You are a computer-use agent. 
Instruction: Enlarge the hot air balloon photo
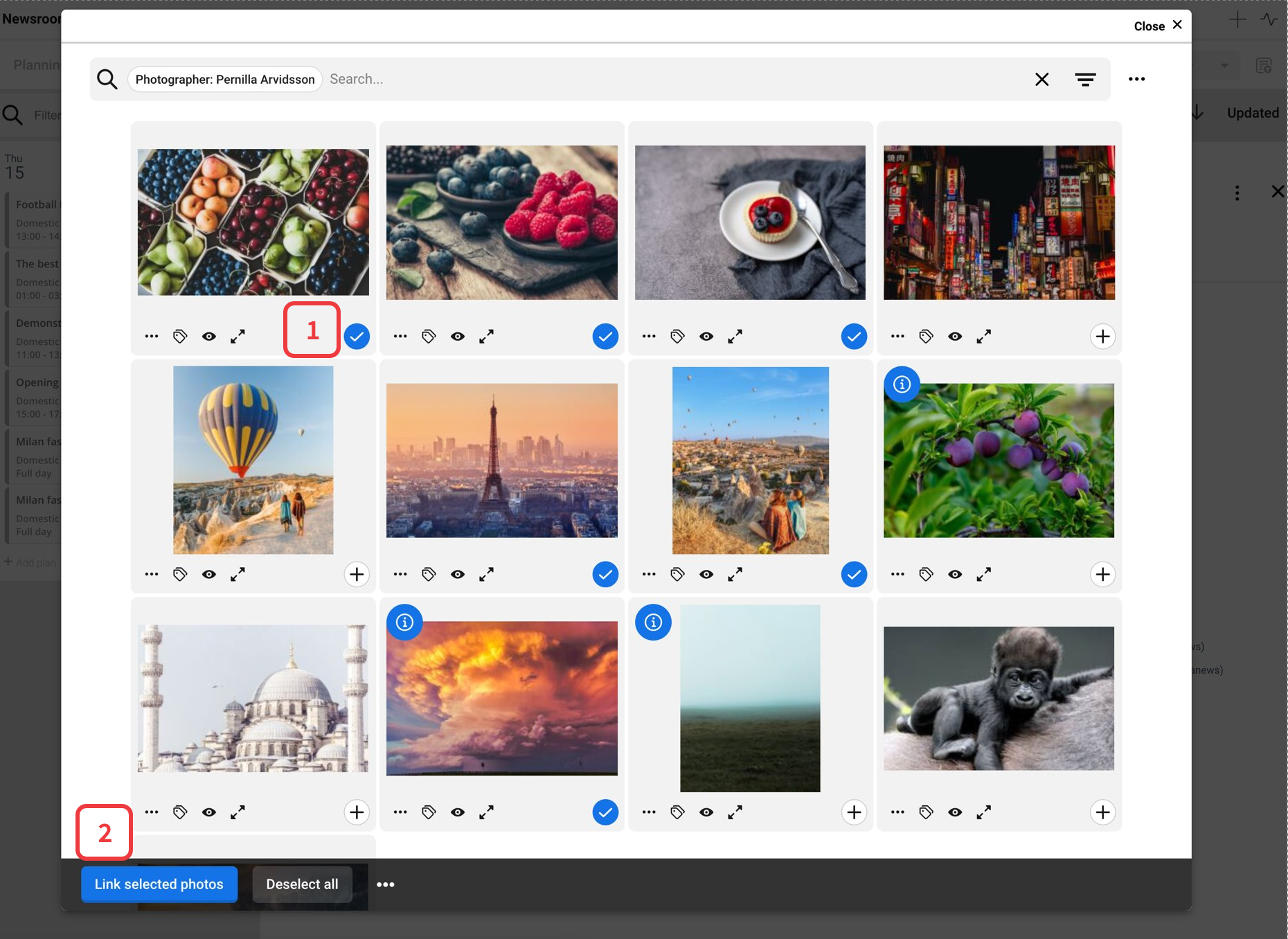[x=238, y=574]
